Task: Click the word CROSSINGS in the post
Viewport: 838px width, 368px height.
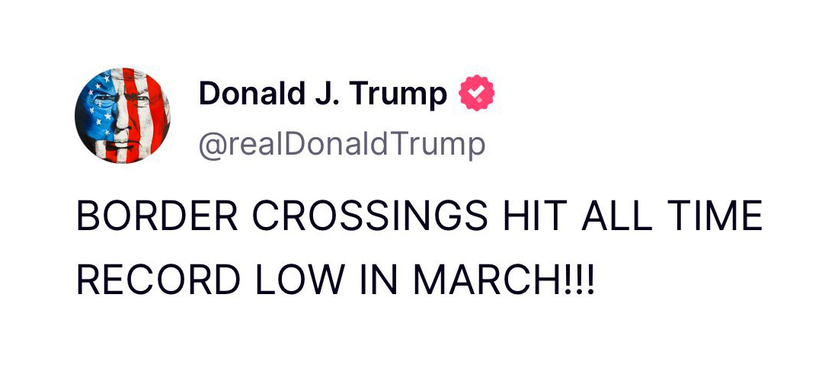Action: 369,216
